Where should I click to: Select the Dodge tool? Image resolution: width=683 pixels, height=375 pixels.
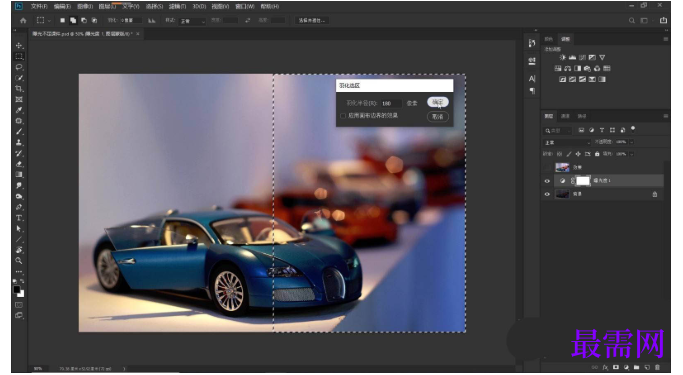[19, 196]
